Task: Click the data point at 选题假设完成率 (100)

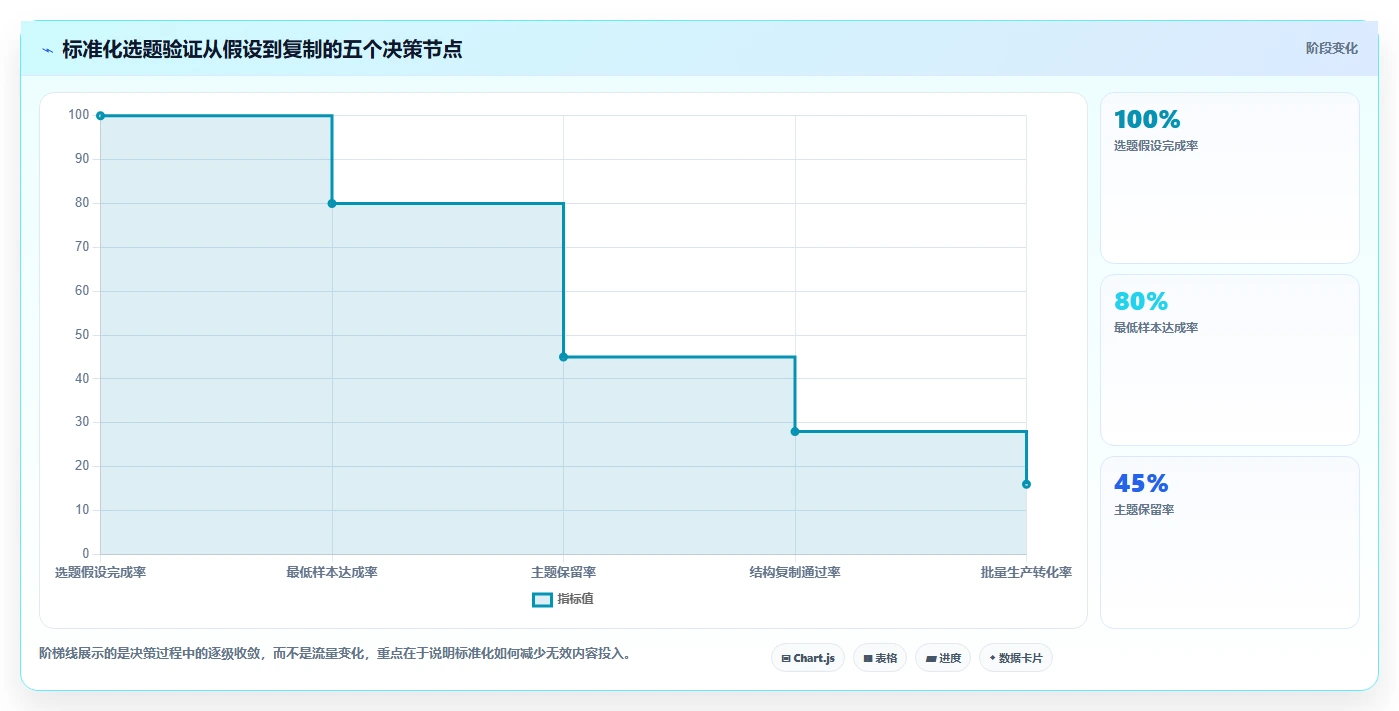Action: pos(100,116)
